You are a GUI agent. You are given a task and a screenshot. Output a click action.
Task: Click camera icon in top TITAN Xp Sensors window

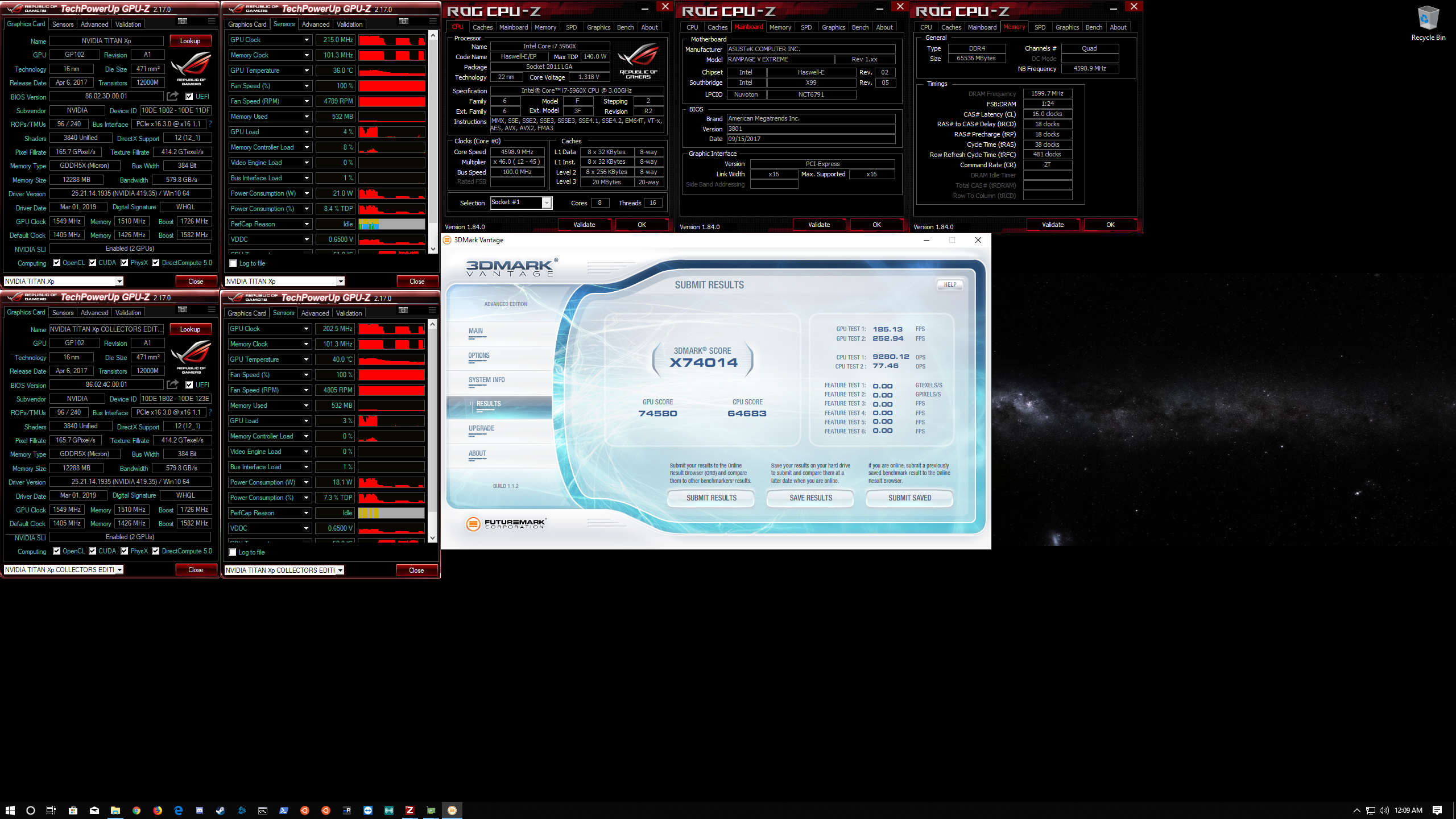point(403,22)
